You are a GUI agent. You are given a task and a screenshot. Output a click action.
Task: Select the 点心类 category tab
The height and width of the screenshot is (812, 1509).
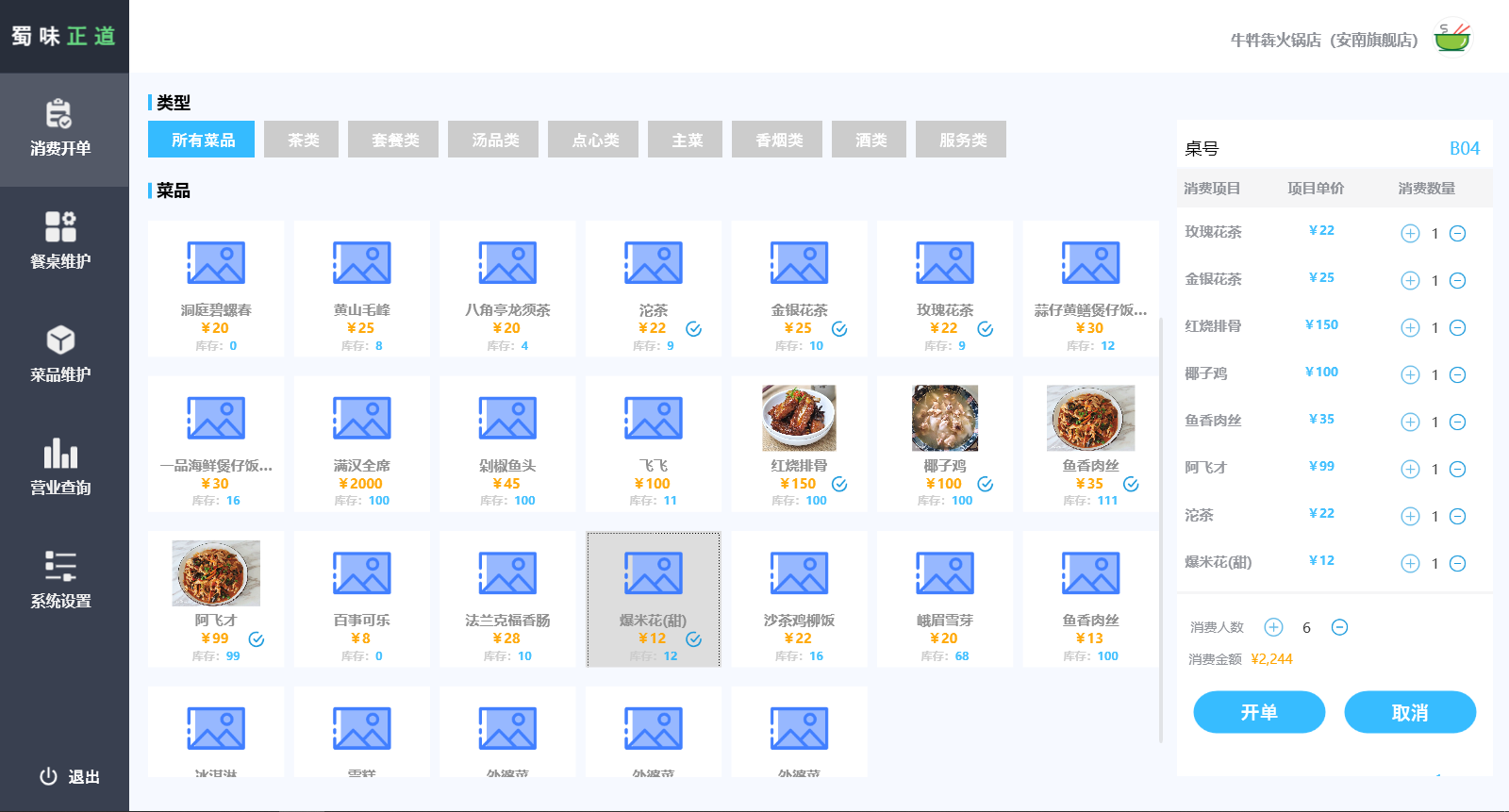point(593,139)
